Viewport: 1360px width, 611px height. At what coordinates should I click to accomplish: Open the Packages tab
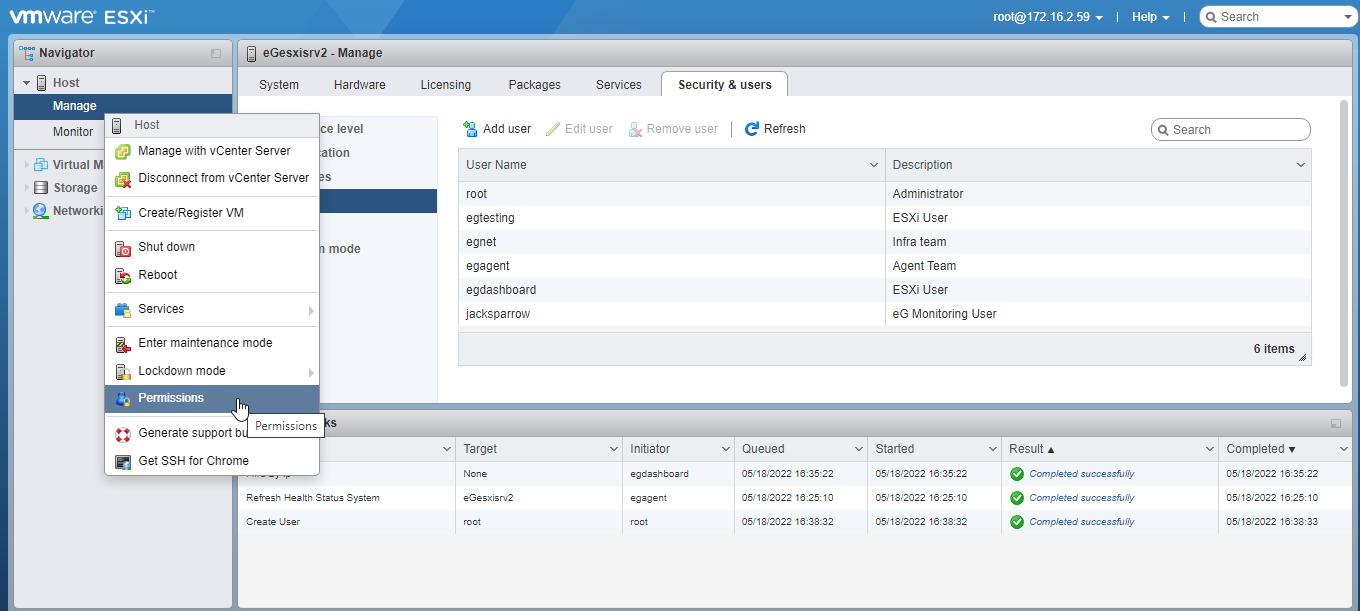(x=535, y=85)
